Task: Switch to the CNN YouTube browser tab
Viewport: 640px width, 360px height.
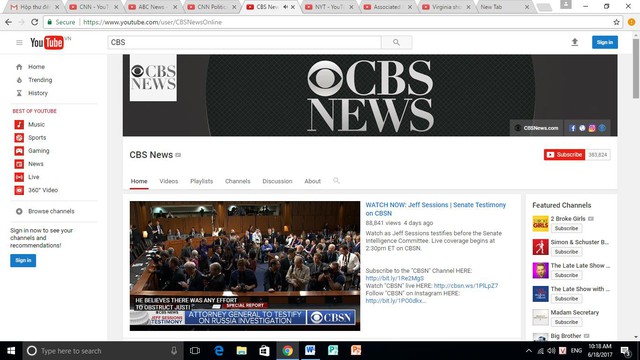Action: [93, 7]
